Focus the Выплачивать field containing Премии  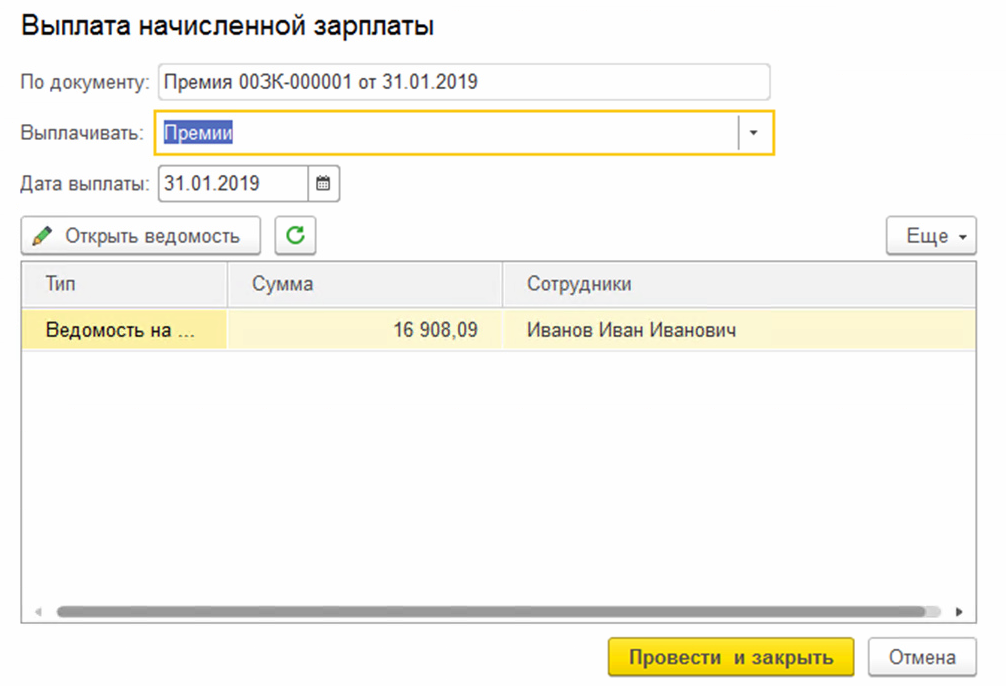(x=445, y=133)
